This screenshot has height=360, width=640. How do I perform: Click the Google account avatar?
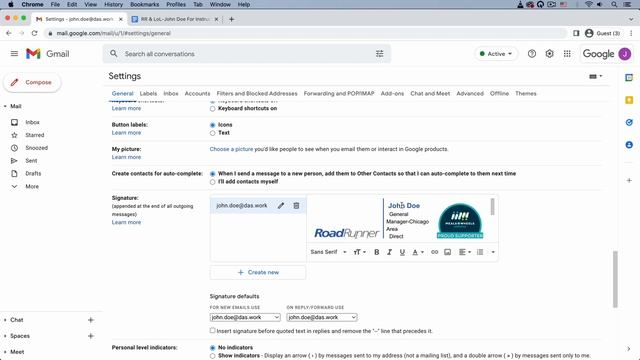(x=624, y=53)
